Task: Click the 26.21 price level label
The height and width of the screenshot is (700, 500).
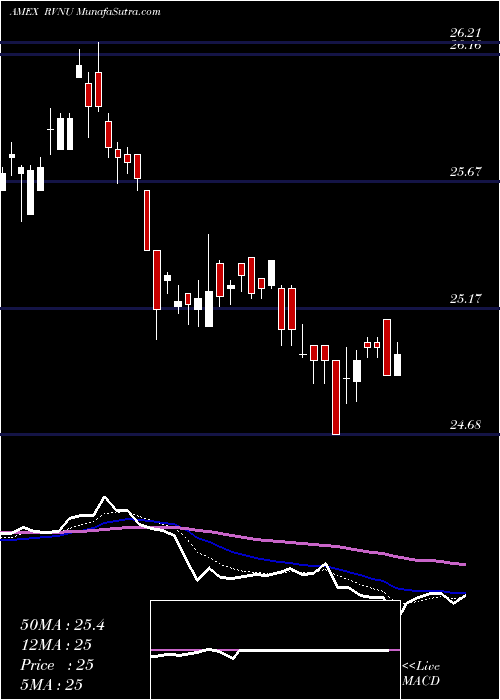Action: pos(465,33)
